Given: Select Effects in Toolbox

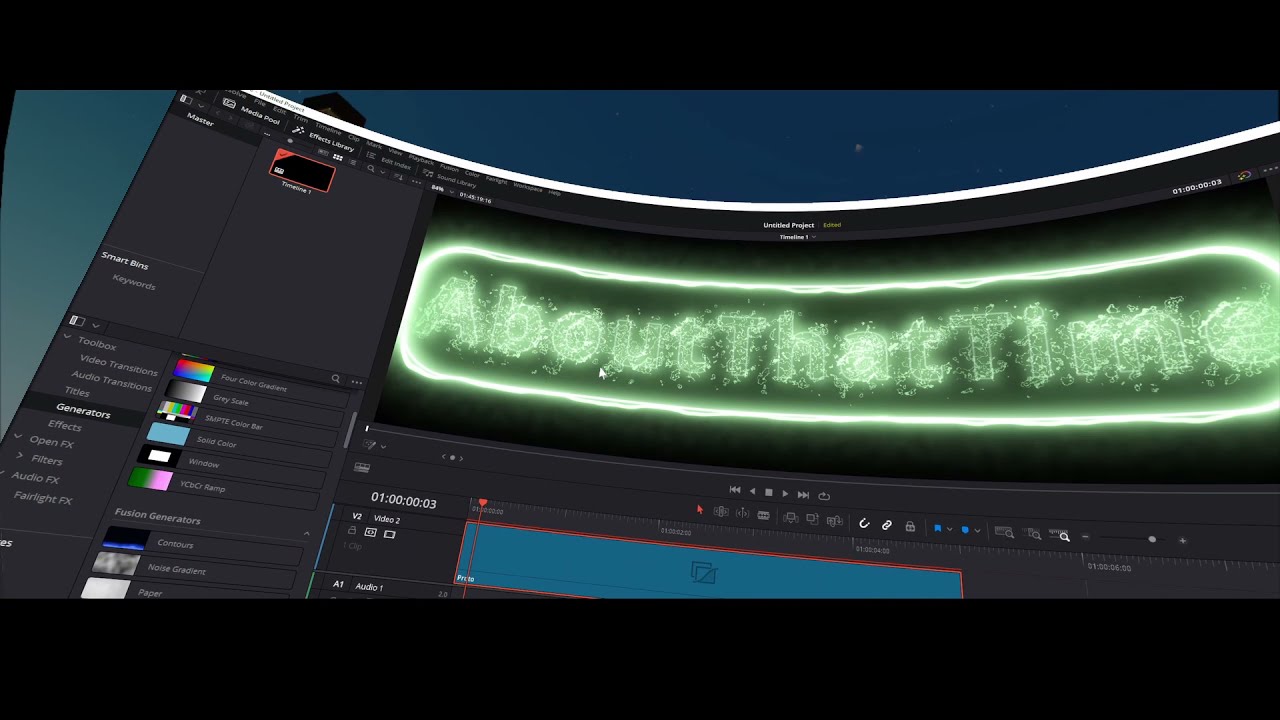Looking at the screenshot, I should (x=65, y=425).
